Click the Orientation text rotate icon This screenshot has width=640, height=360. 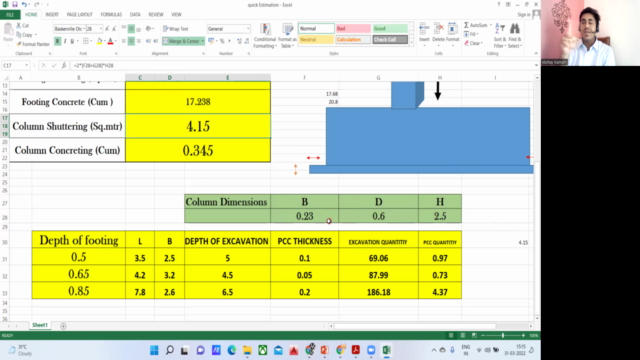click(149, 29)
